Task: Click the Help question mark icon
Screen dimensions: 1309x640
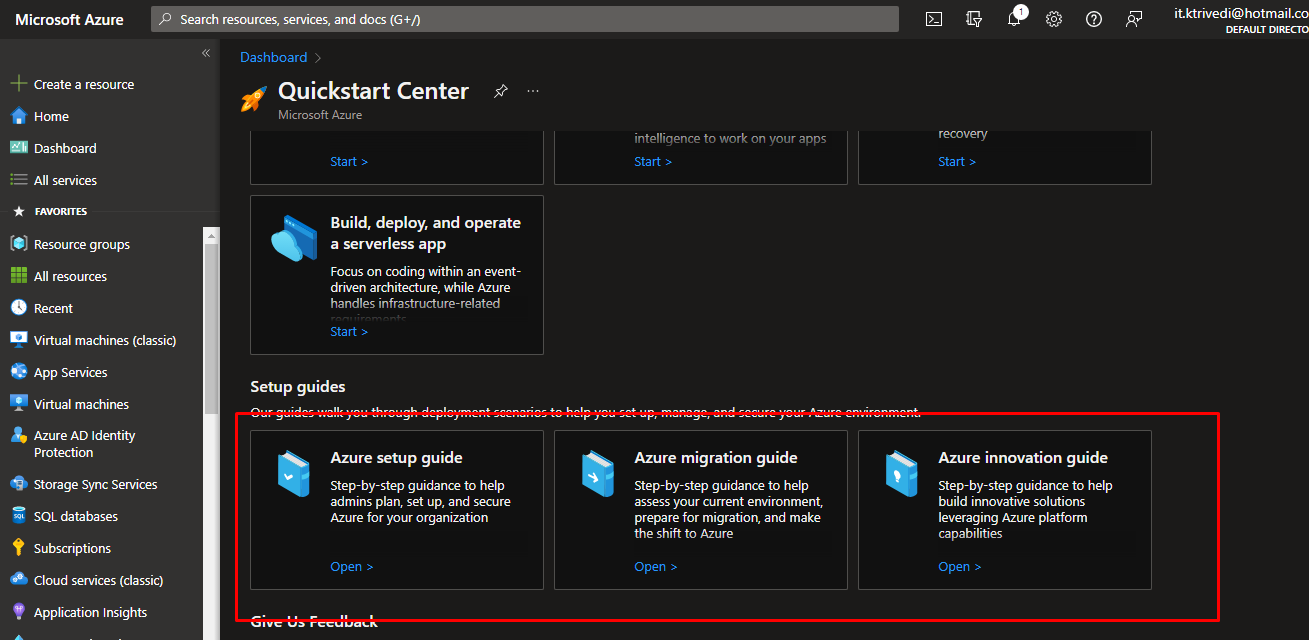Action: [x=1094, y=19]
